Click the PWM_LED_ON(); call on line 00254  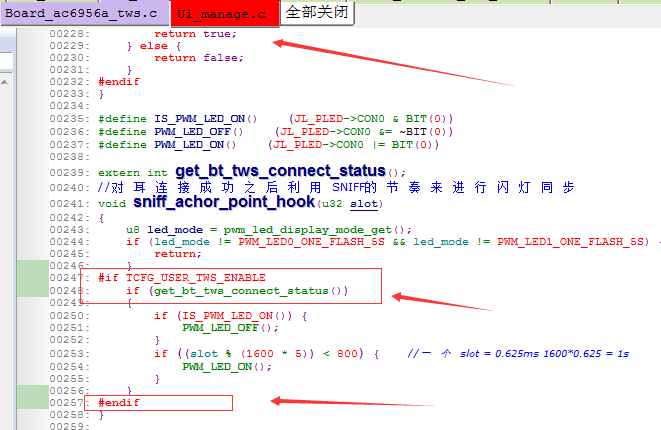click(227, 367)
